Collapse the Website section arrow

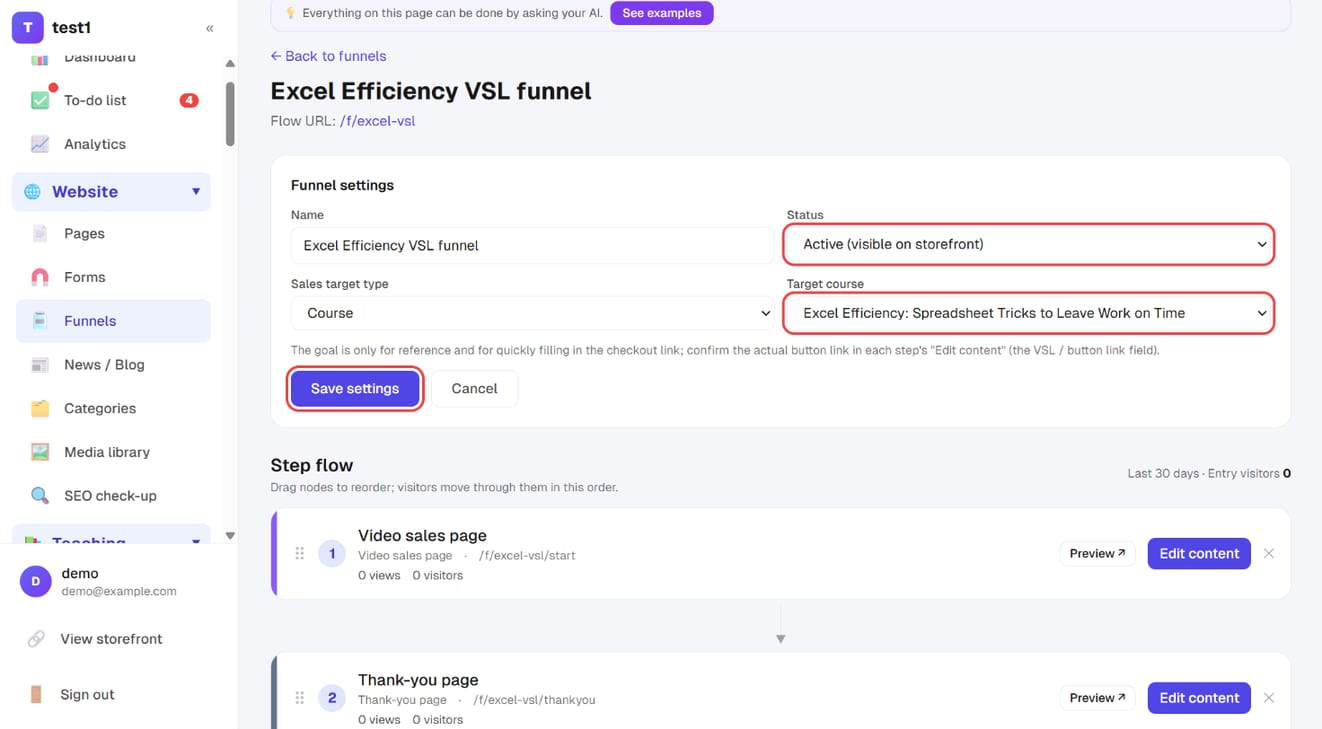click(196, 192)
